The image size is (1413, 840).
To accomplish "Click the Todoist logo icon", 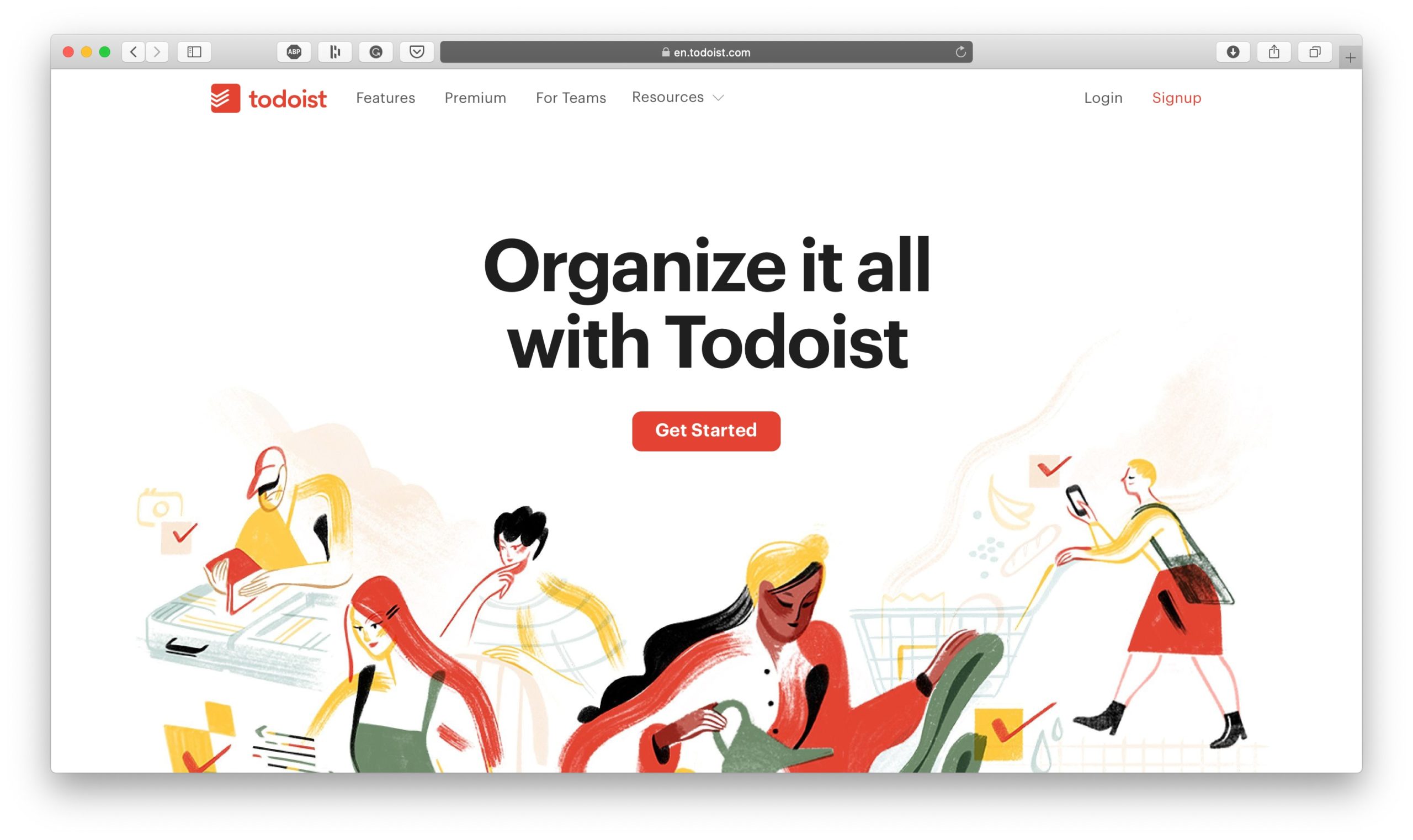I will coord(223,97).
